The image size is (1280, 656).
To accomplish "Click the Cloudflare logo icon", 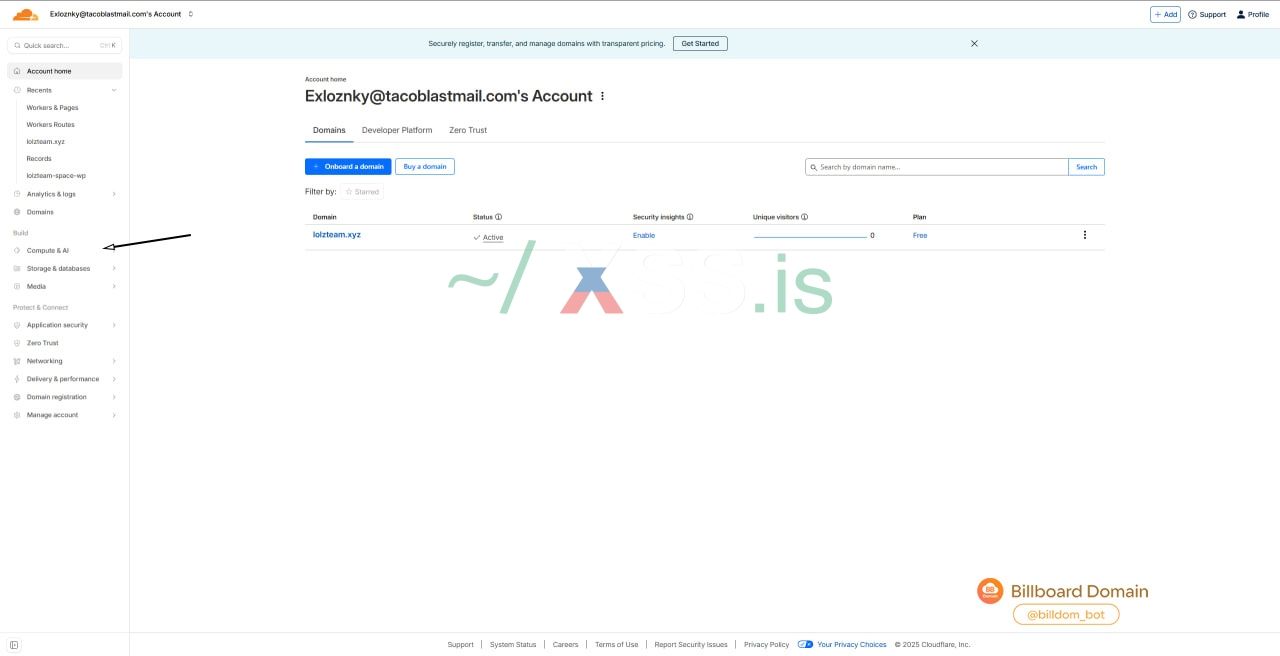I will 25,14.
